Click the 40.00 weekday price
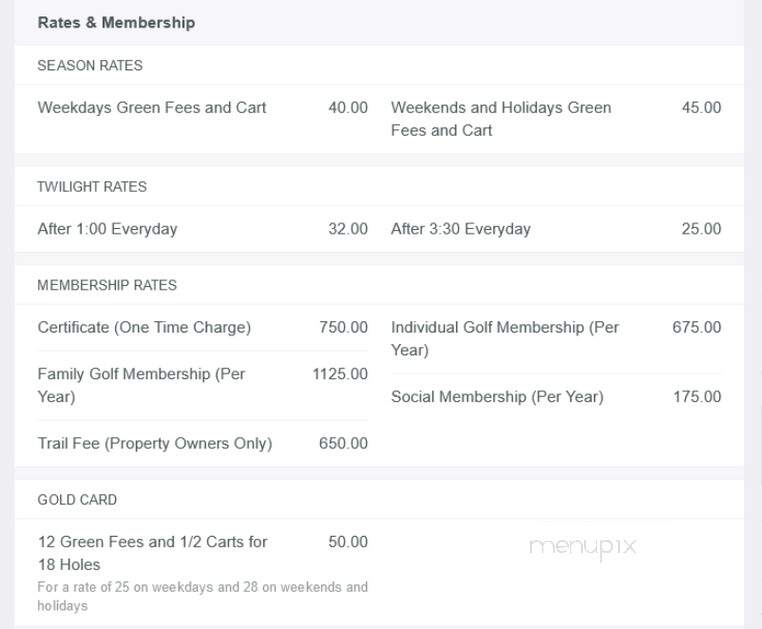The width and height of the screenshot is (762, 629). (347, 107)
